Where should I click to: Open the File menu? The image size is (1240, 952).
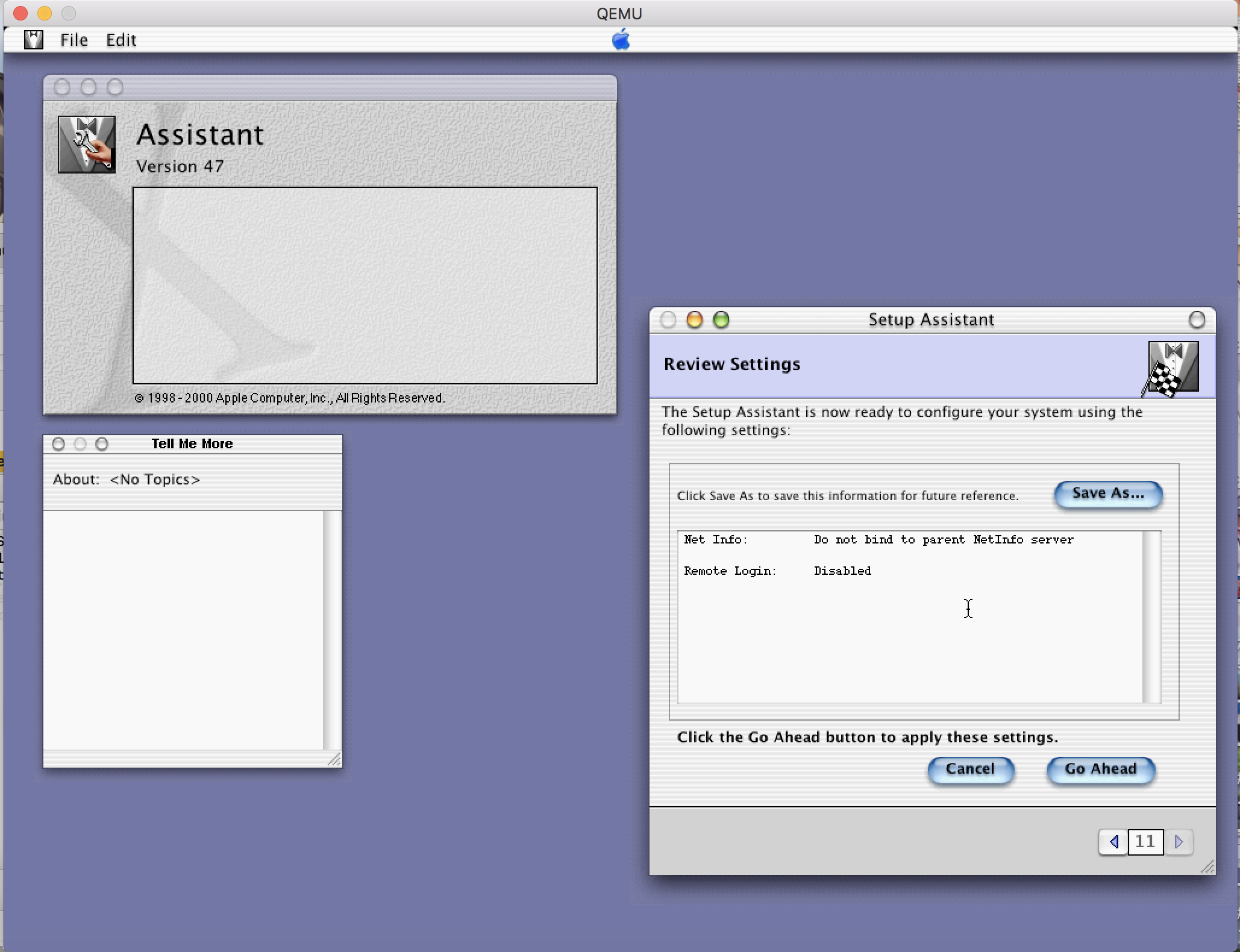[x=74, y=40]
